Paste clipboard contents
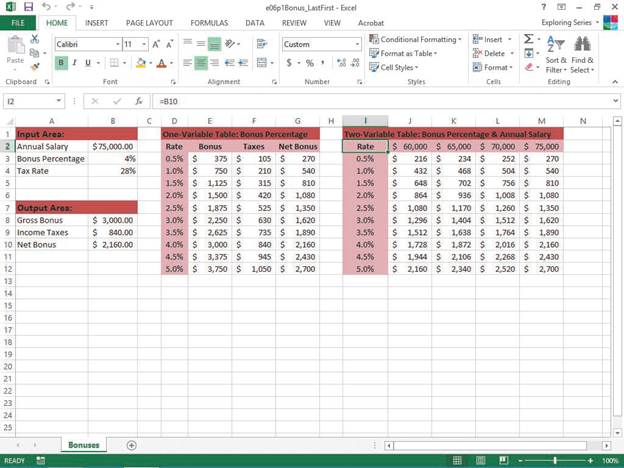 tap(15, 50)
